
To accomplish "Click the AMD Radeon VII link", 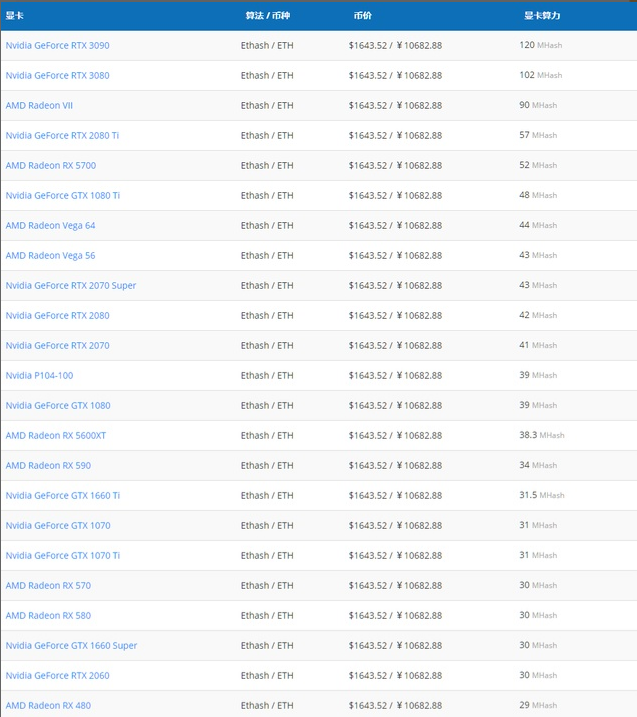I will click(39, 106).
